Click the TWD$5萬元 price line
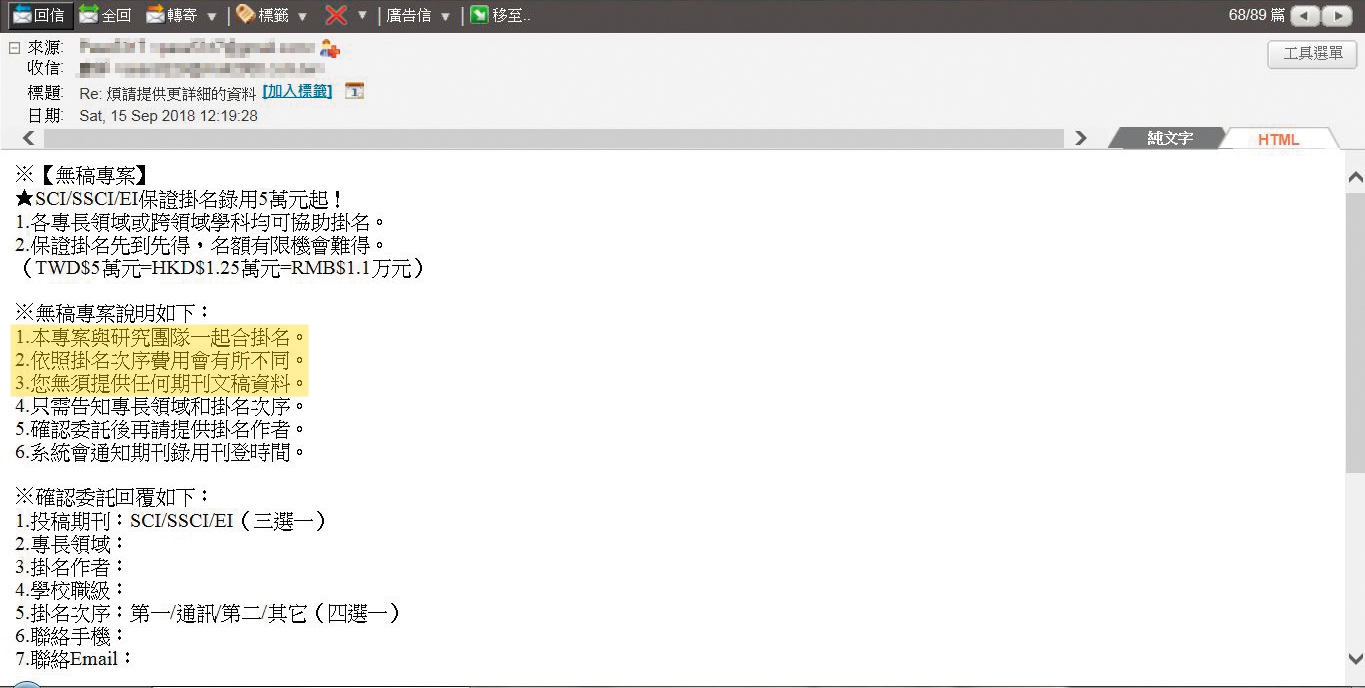 (x=222, y=268)
